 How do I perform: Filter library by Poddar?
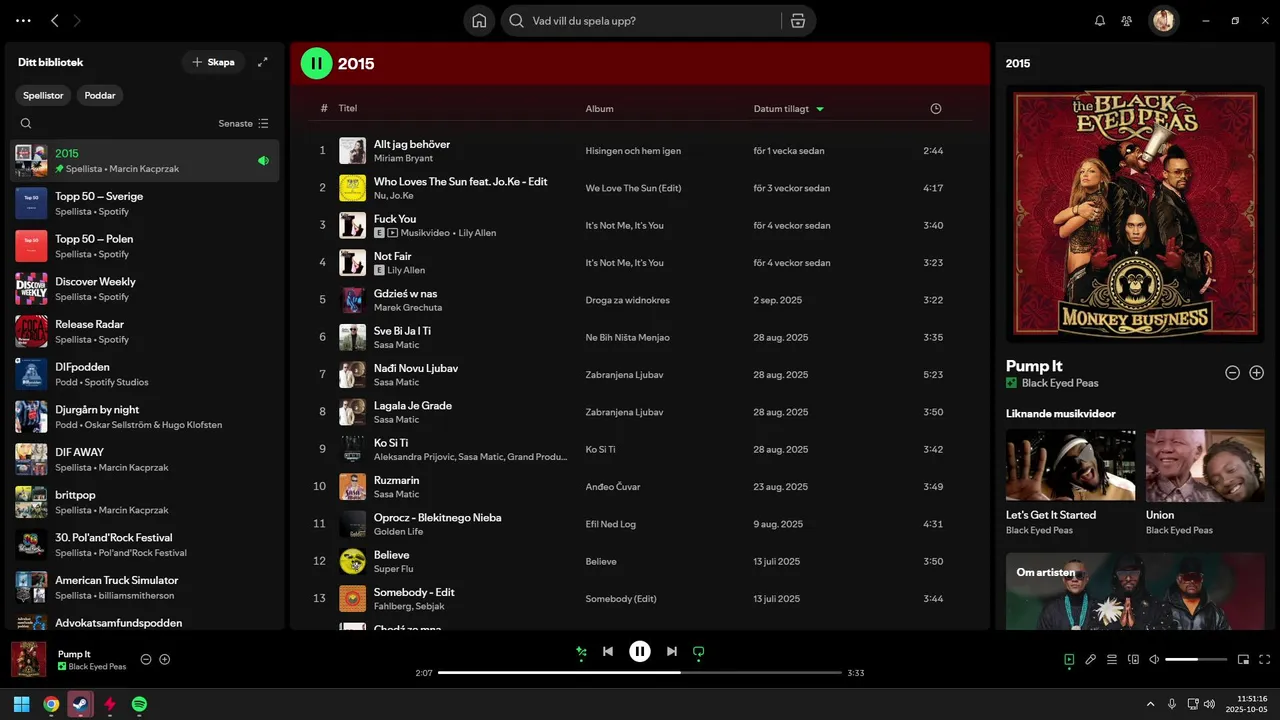click(x=100, y=95)
